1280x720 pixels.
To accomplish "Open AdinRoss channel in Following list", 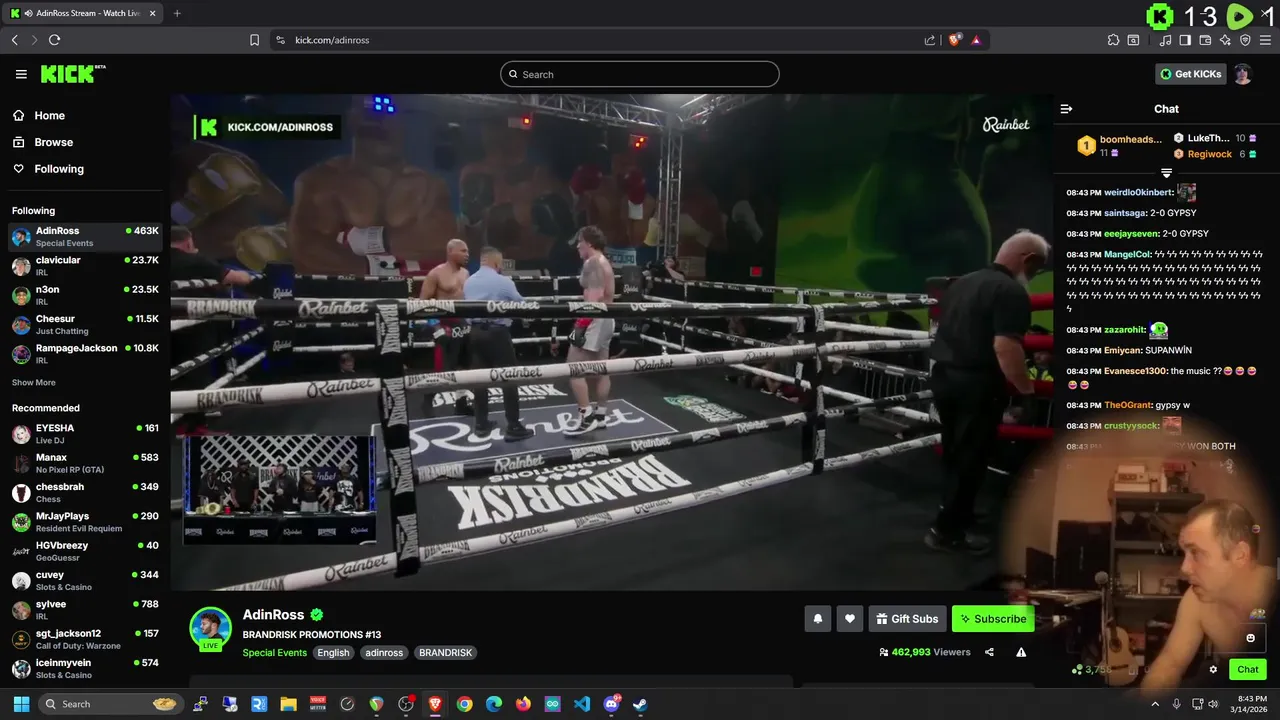I will click(x=85, y=236).
